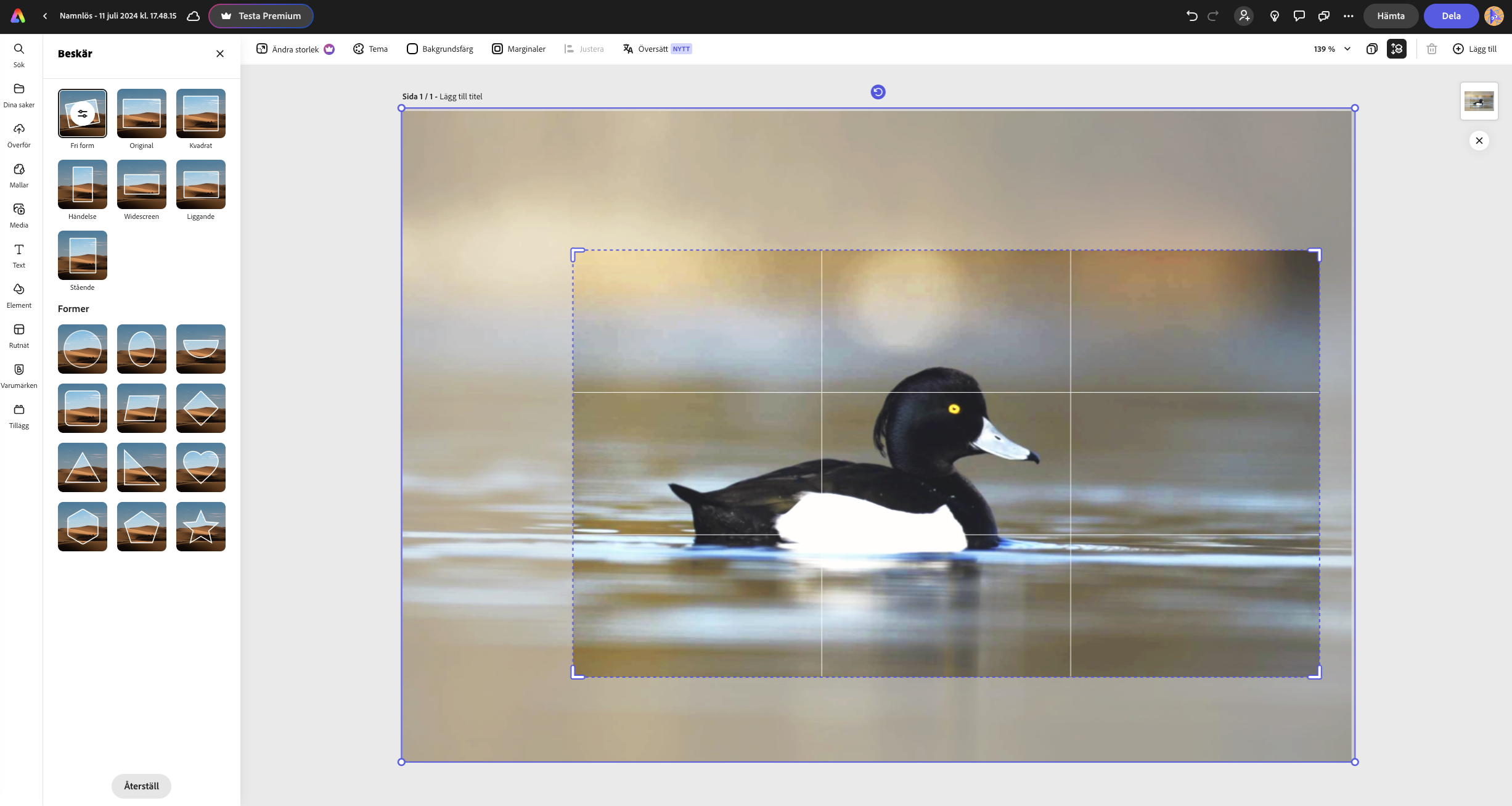Click the Återställ reset button
Image resolution: width=1512 pixels, height=806 pixels.
[141, 786]
